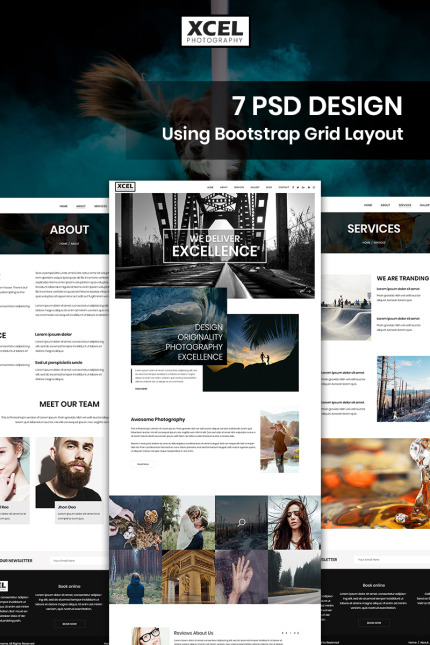Open SERVICES in the center page nav
Image resolution: width=430 pixels, height=645 pixels.
239,187
